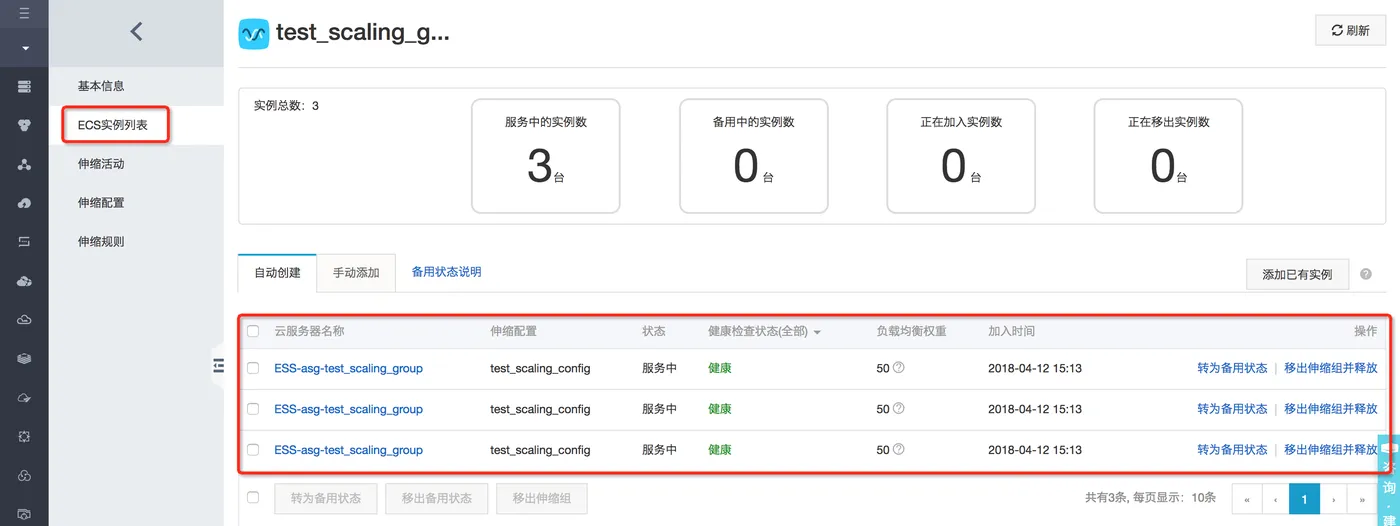Tick the checkbox of the second instance row
The height and width of the screenshot is (526, 1400).
[253, 409]
